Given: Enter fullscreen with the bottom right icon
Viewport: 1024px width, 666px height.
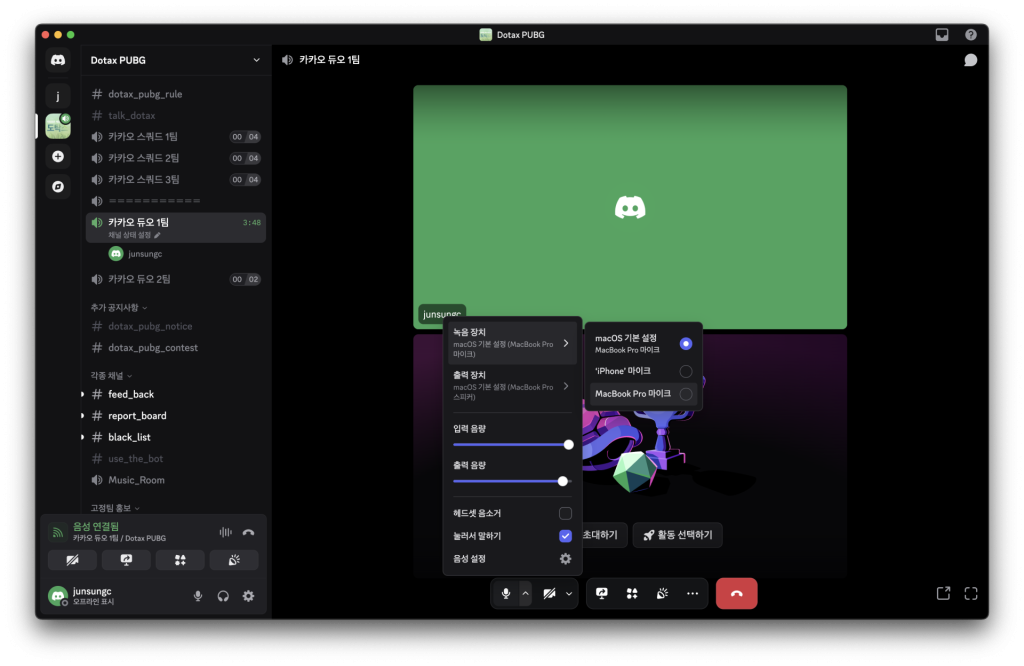Looking at the screenshot, I should point(970,593).
